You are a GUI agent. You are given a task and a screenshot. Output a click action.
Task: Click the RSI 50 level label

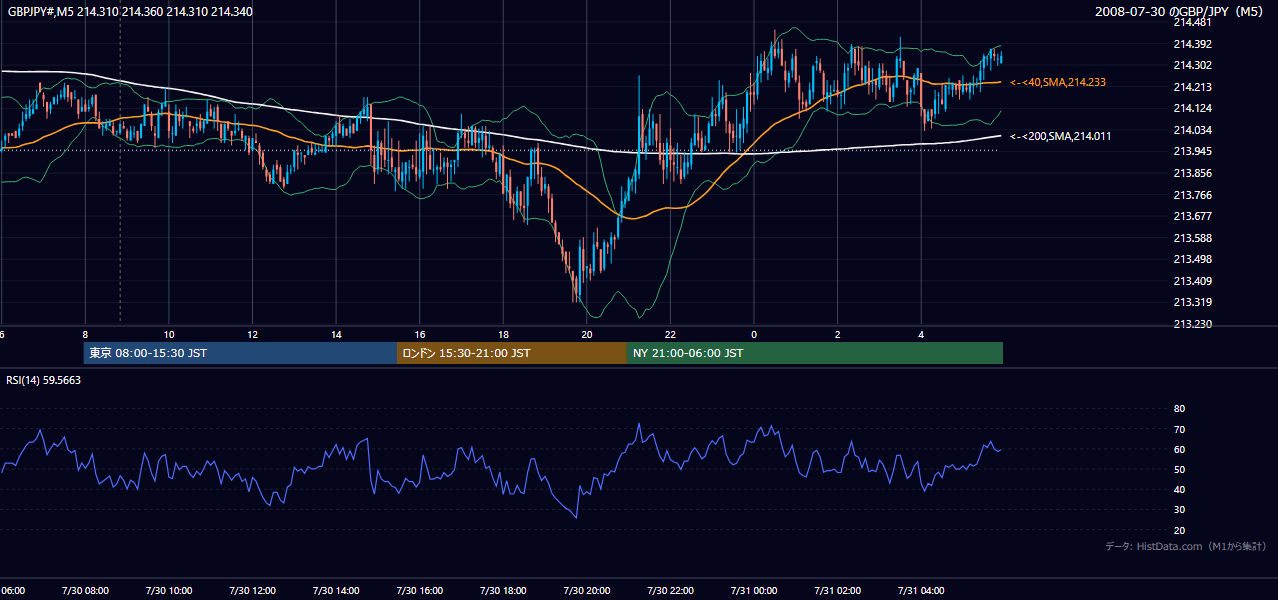[1179, 469]
